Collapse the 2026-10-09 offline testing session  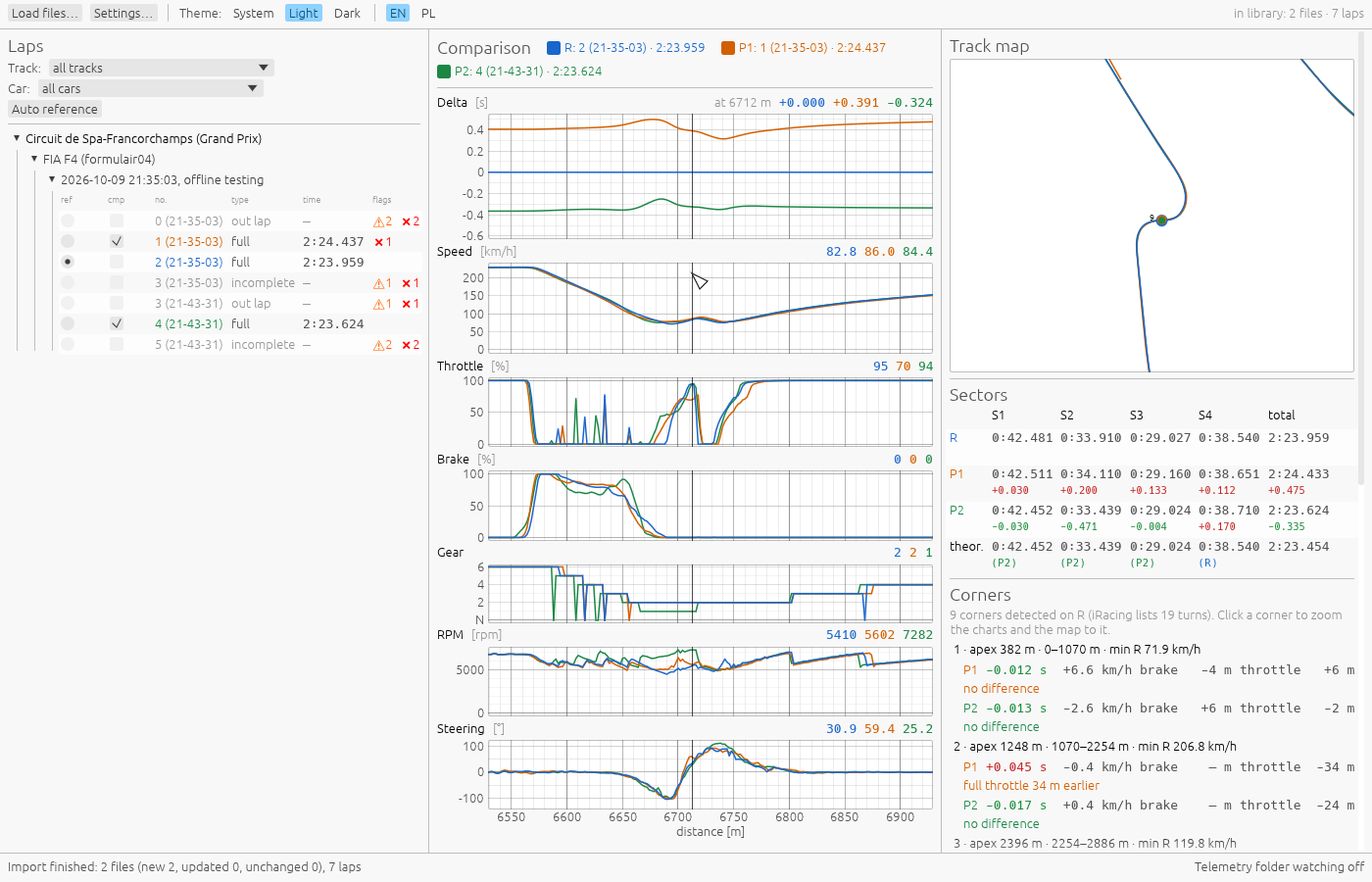point(52,179)
